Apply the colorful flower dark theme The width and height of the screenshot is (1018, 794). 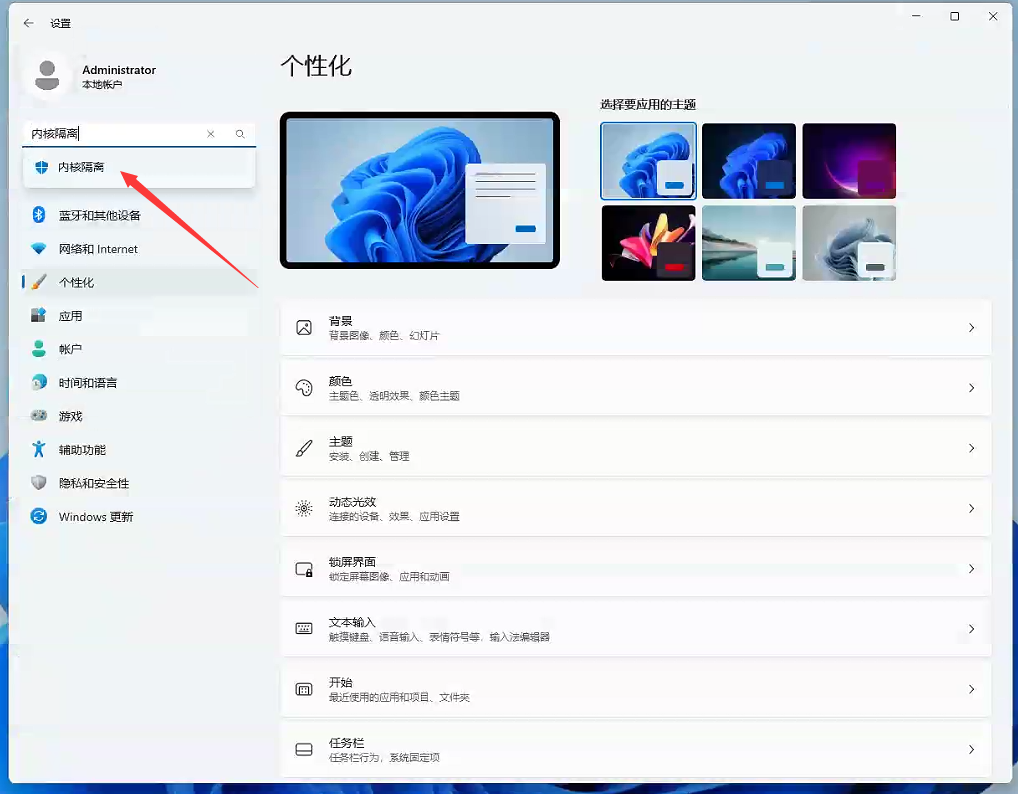click(648, 243)
